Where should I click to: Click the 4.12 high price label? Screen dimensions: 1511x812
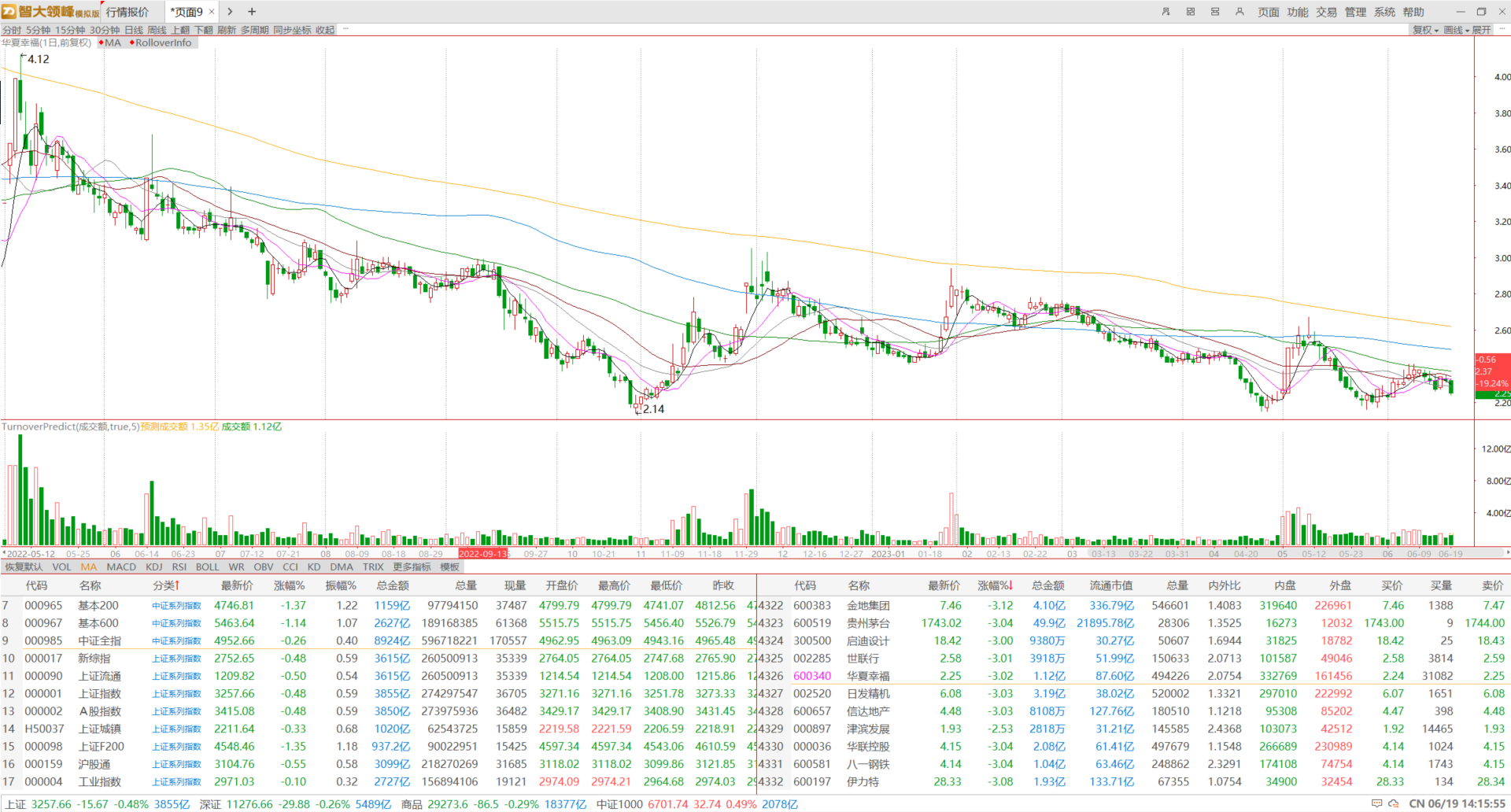coord(38,59)
